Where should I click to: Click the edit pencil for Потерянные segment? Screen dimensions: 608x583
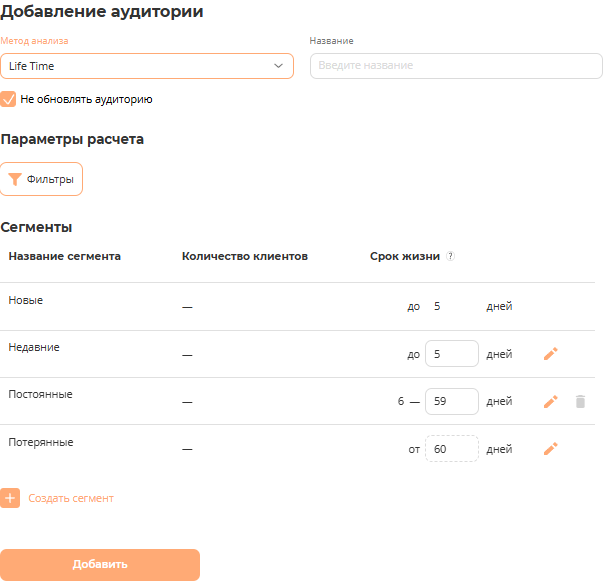coord(550,449)
